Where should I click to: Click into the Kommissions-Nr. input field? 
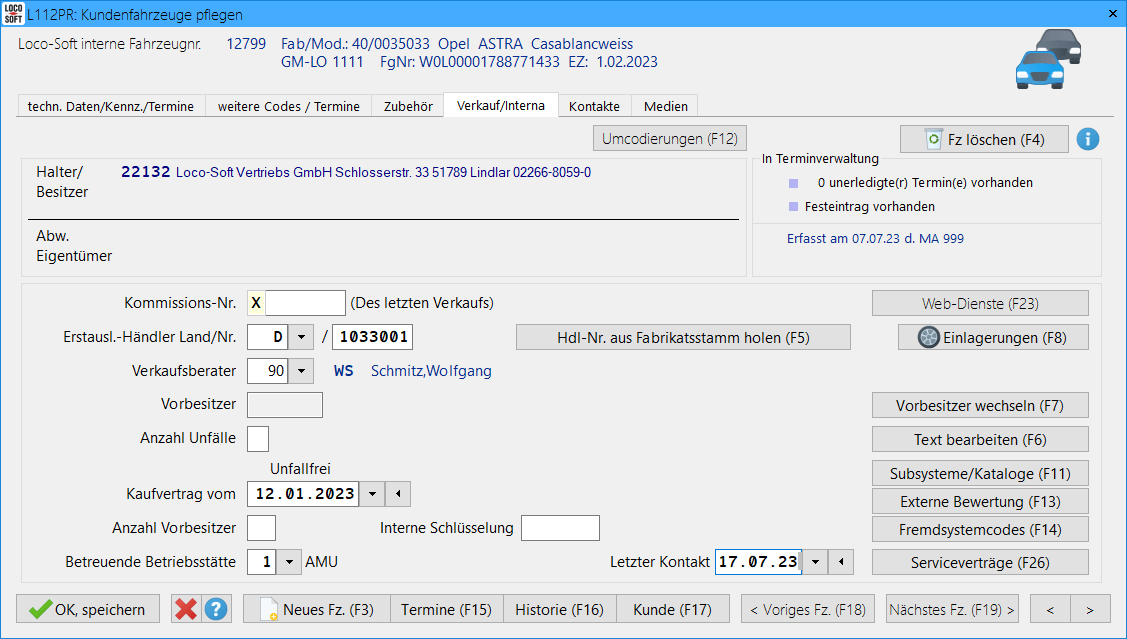(305, 303)
